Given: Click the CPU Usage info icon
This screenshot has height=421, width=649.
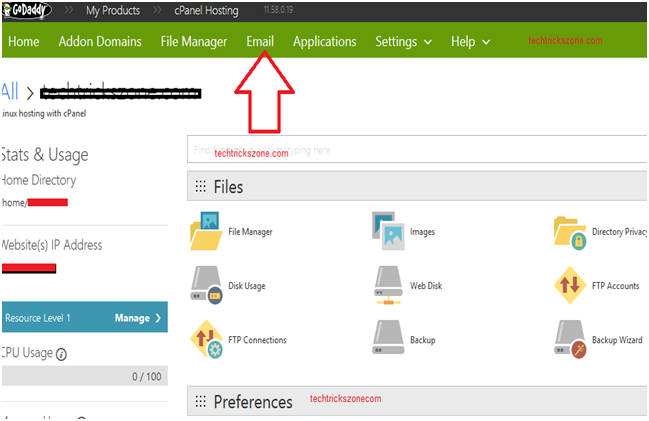Looking at the screenshot, I should click(62, 354).
